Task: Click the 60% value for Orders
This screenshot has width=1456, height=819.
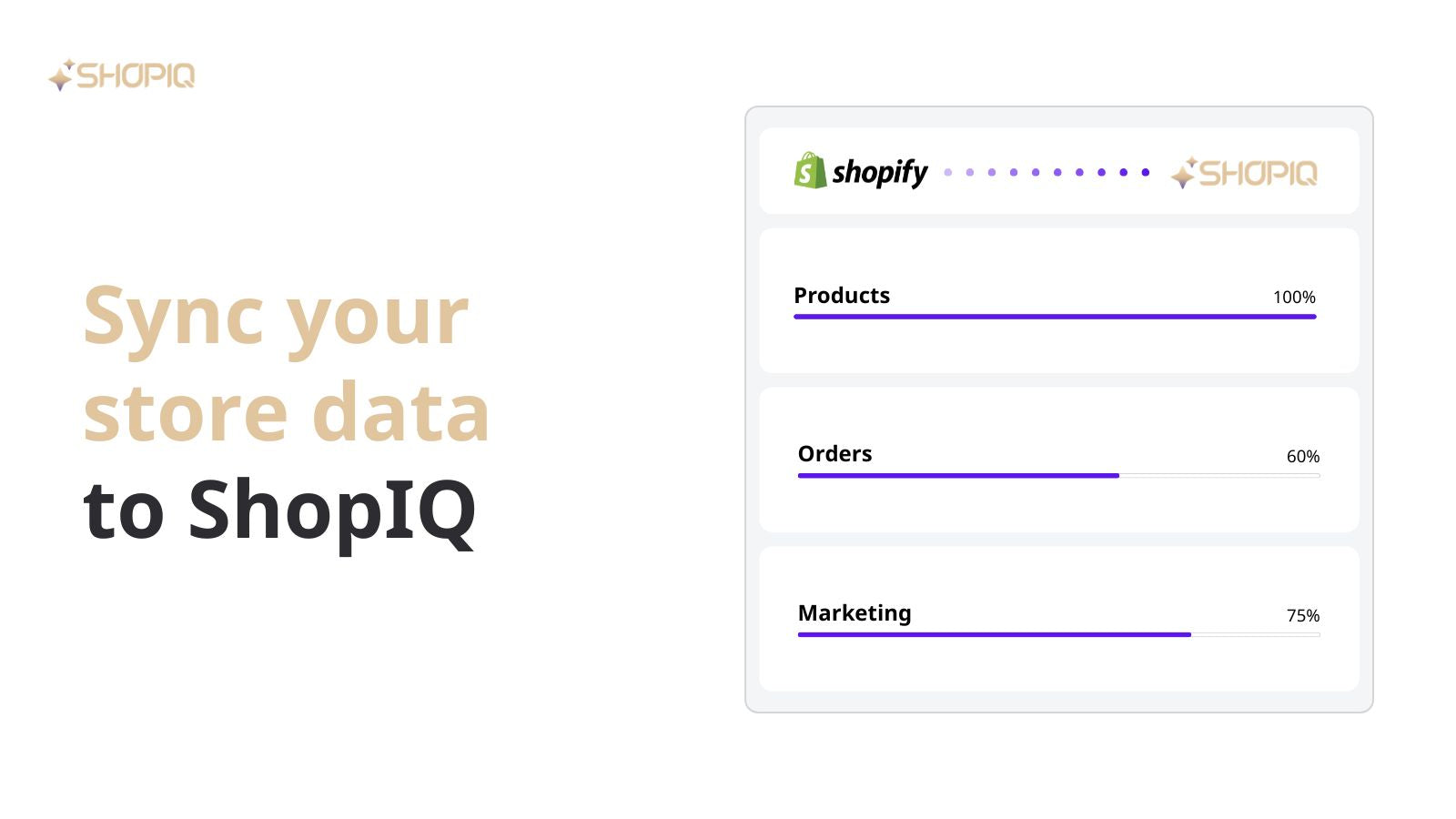Action: pyautogui.click(x=1303, y=457)
